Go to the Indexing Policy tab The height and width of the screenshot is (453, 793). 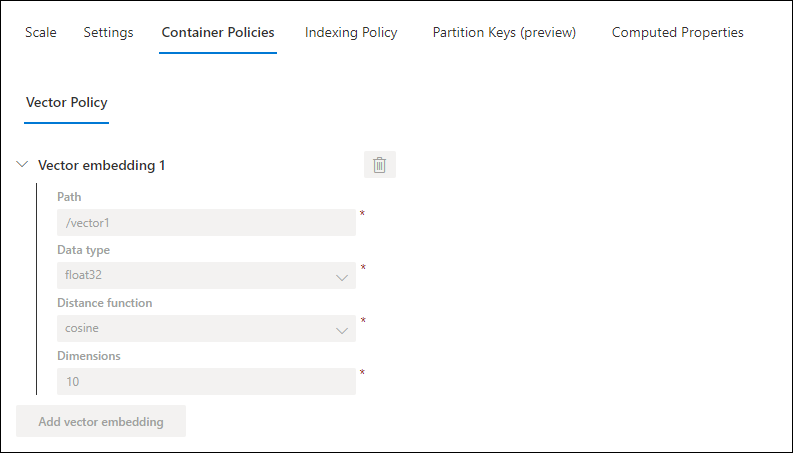tap(351, 32)
